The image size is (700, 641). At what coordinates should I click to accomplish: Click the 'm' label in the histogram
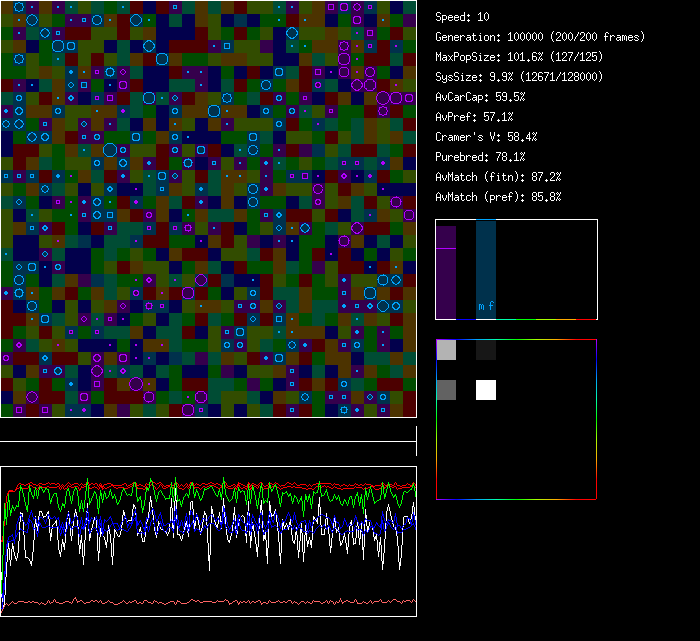(481, 307)
